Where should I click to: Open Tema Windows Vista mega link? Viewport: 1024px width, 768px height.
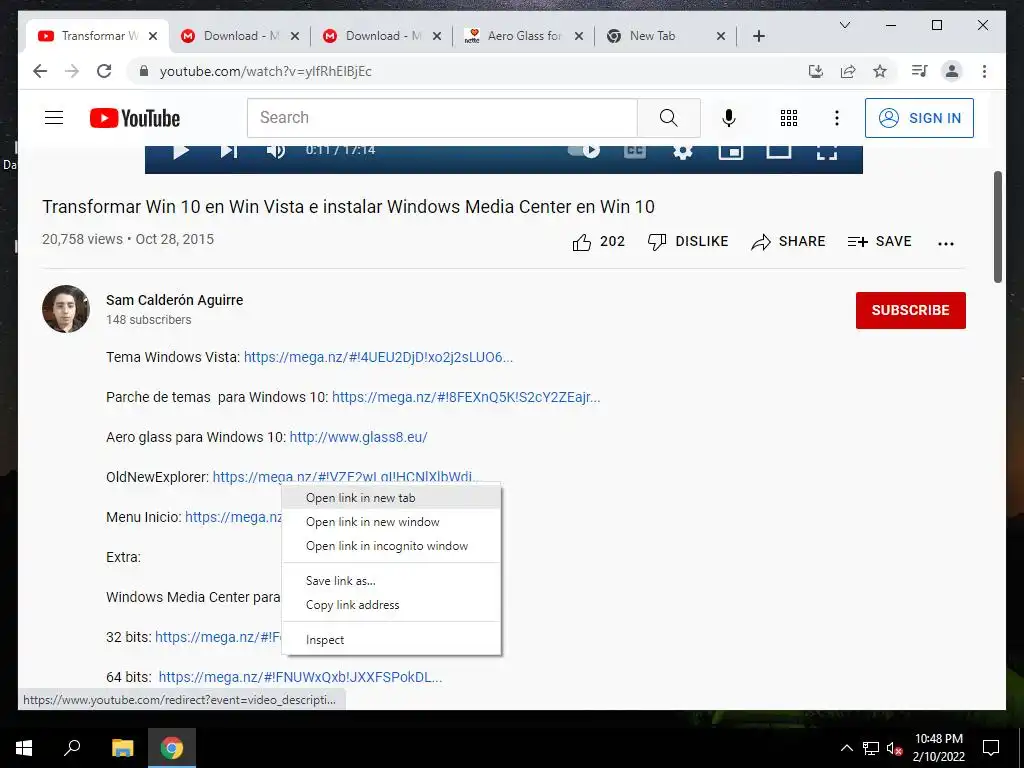378,357
